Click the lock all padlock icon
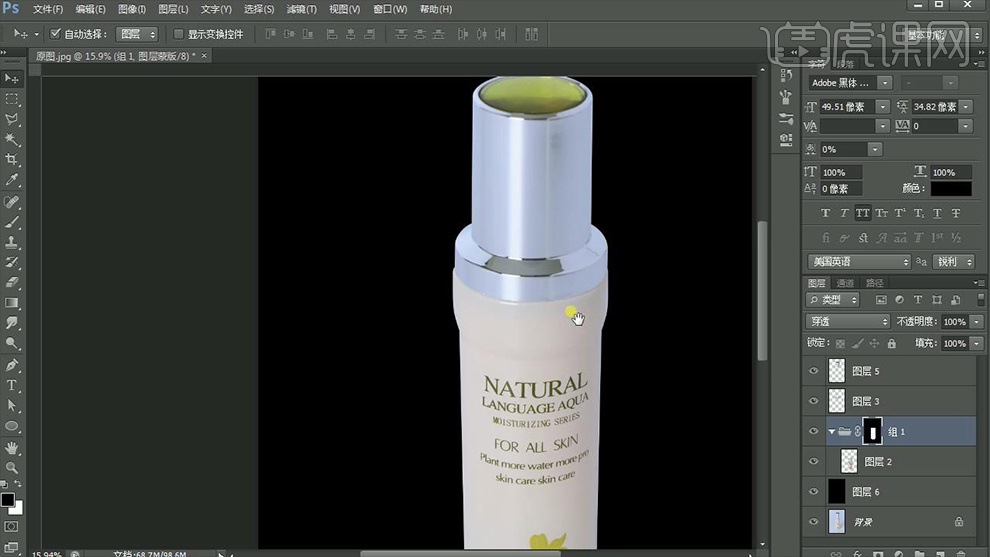 click(892, 344)
